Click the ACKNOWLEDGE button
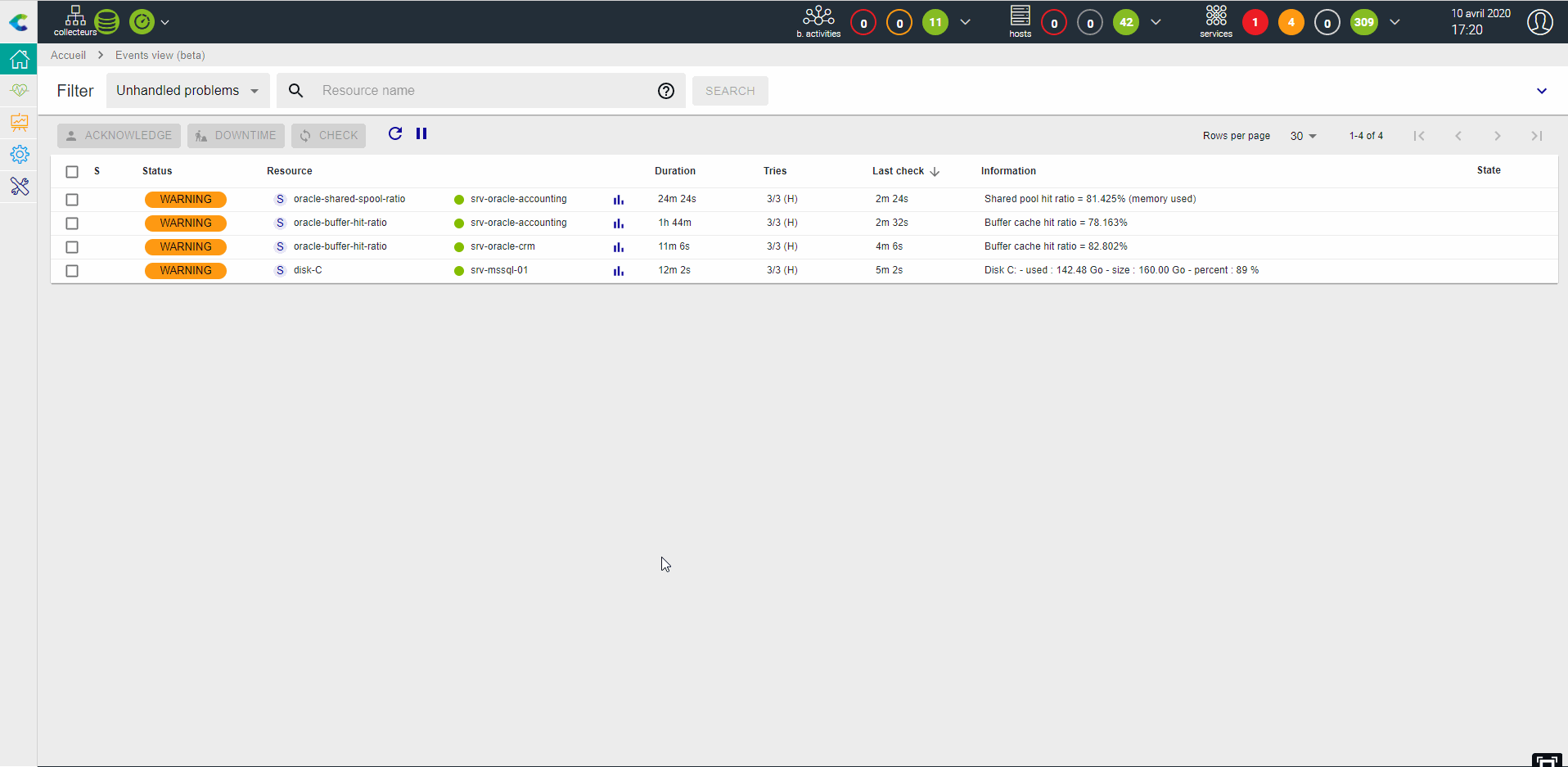Viewport: 1568px width, 767px height. pyautogui.click(x=119, y=136)
